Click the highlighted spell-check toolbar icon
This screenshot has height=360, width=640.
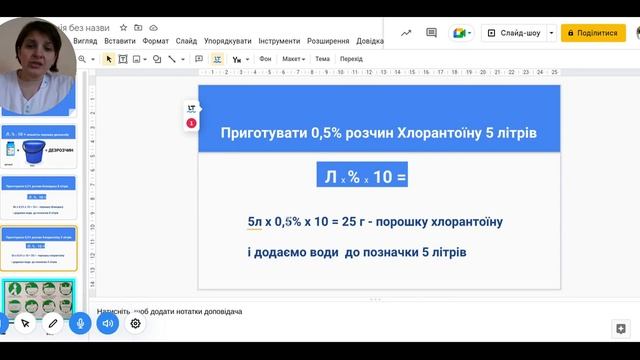click(217, 59)
